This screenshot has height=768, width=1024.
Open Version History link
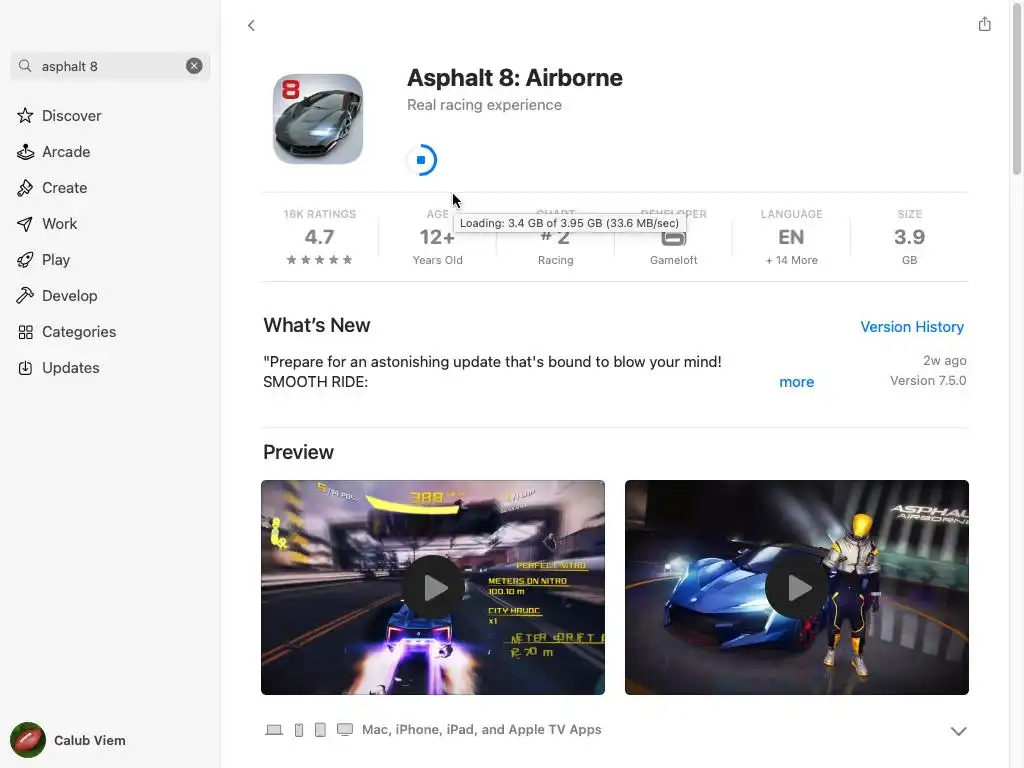(x=912, y=327)
